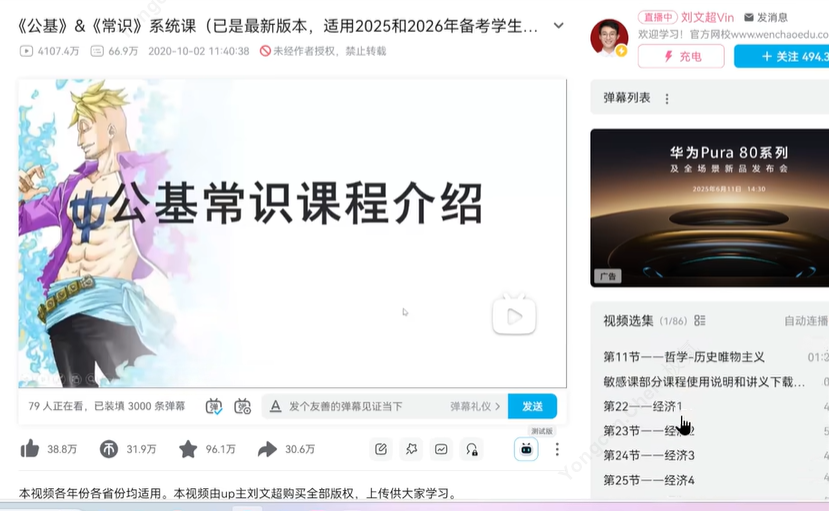Open the Huawei Pura 80 ad thumbnail
The height and width of the screenshot is (511, 829).
[710, 208]
